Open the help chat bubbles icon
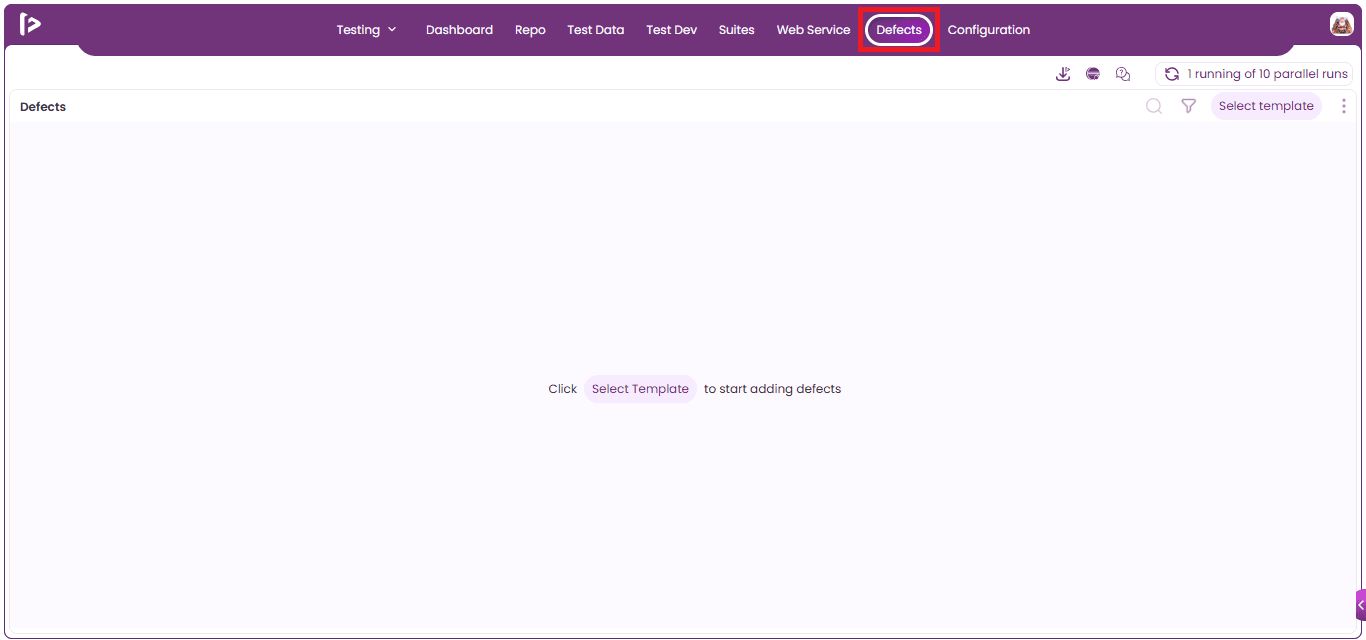1366x640 pixels. click(x=1123, y=74)
